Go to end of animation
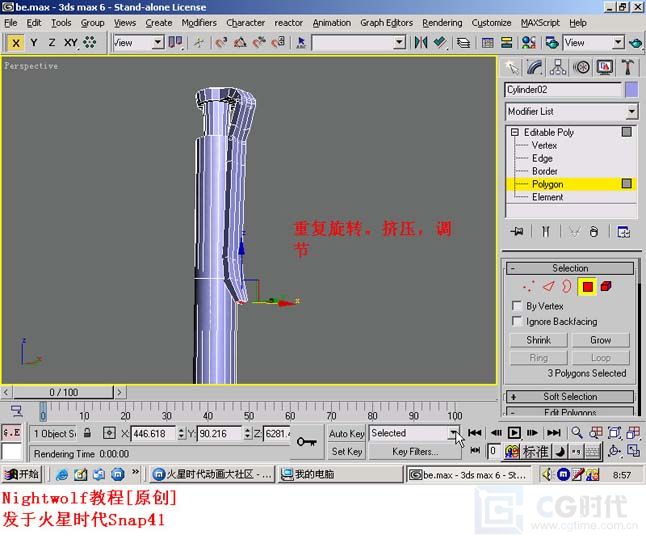This screenshot has width=646, height=539. click(553, 433)
